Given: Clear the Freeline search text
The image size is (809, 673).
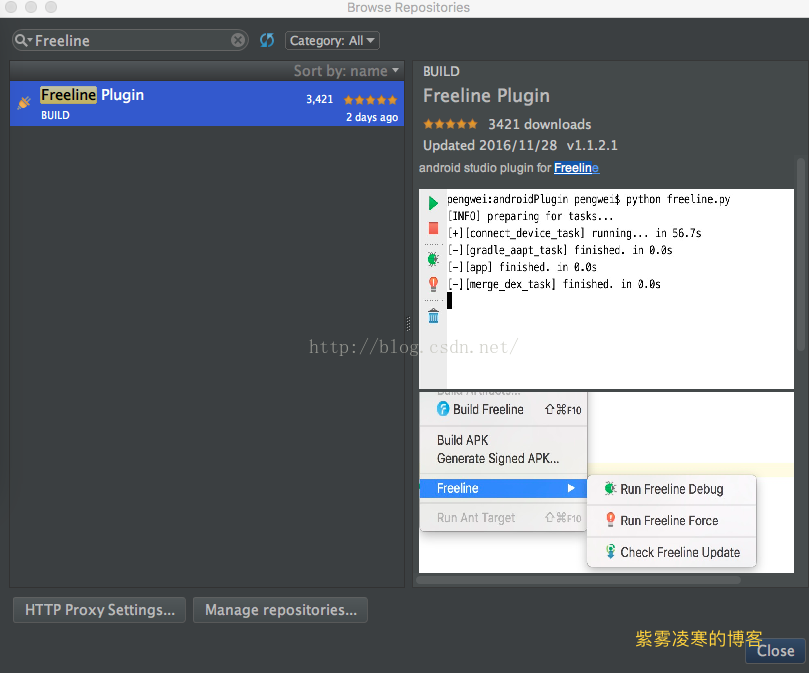Looking at the screenshot, I should [x=238, y=40].
